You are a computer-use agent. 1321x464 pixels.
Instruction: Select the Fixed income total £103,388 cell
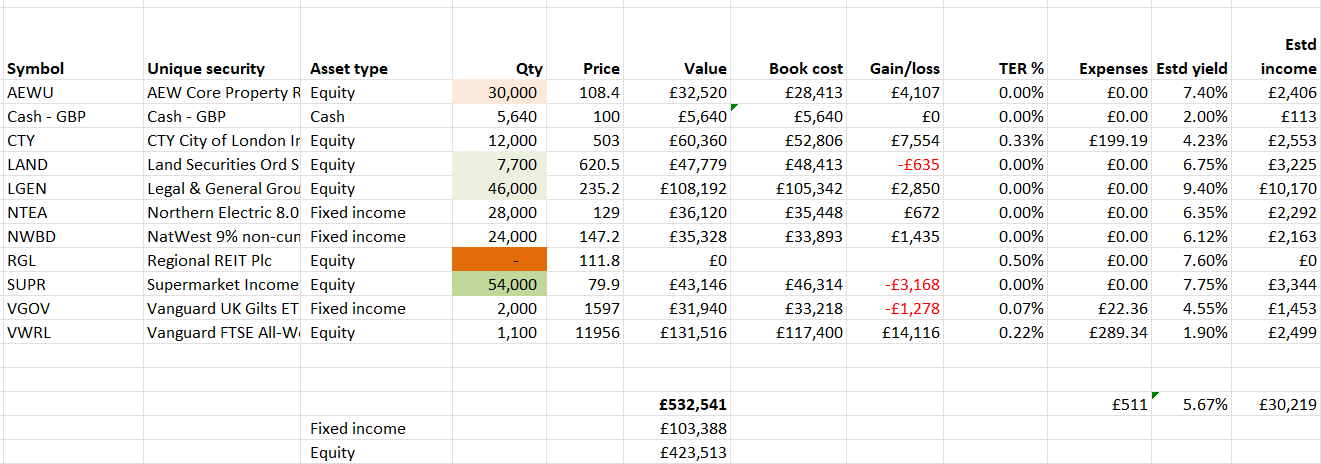(x=690, y=428)
